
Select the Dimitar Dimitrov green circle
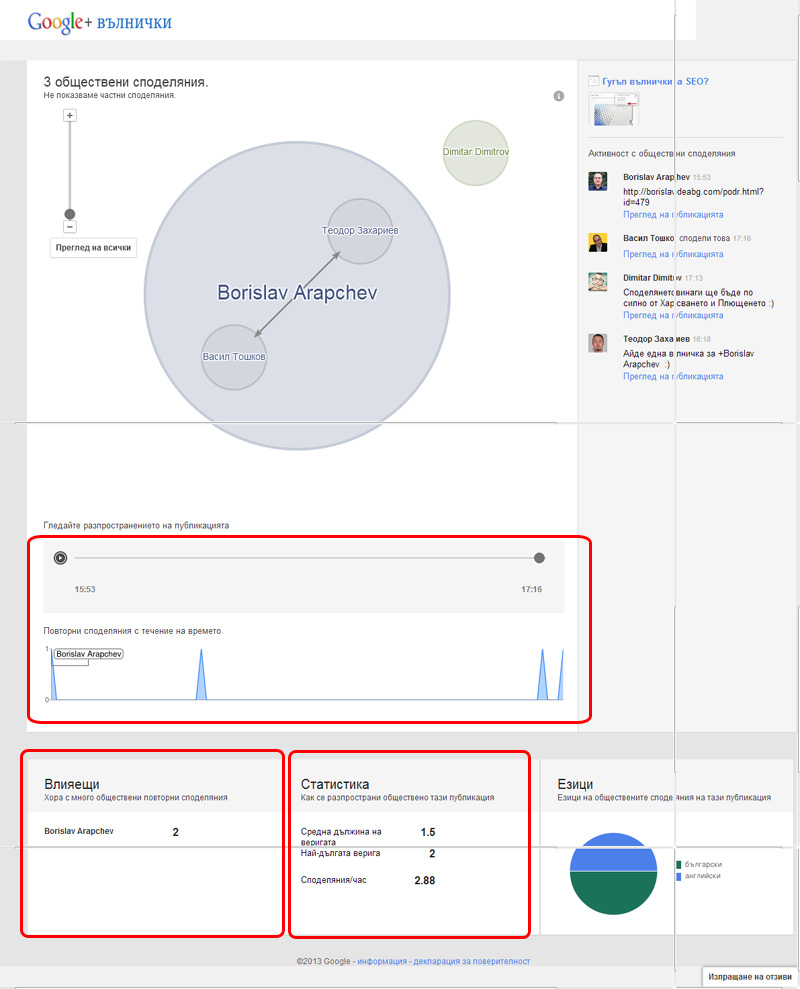[x=475, y=153]
